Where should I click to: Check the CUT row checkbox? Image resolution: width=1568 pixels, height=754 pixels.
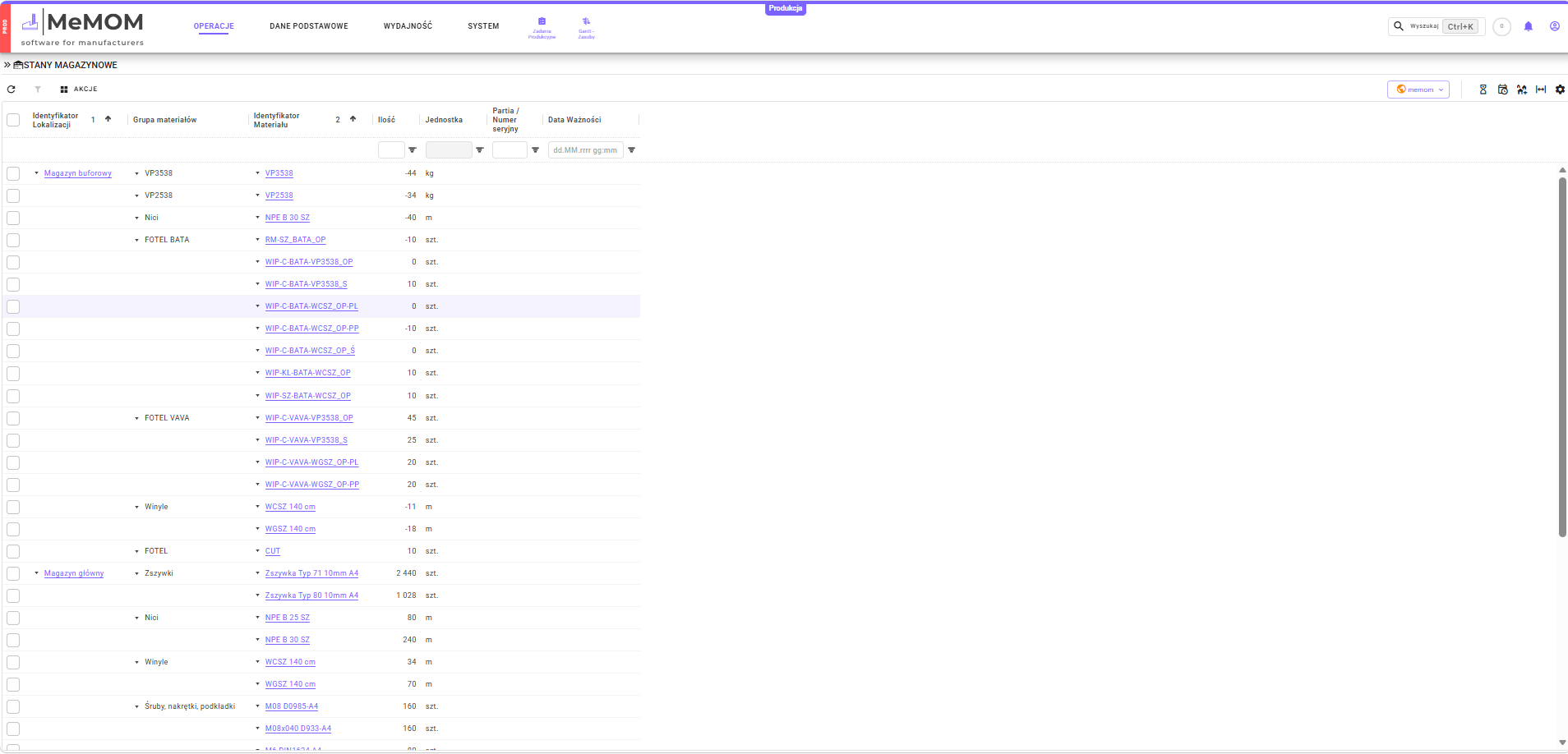(x=13, y=551)
